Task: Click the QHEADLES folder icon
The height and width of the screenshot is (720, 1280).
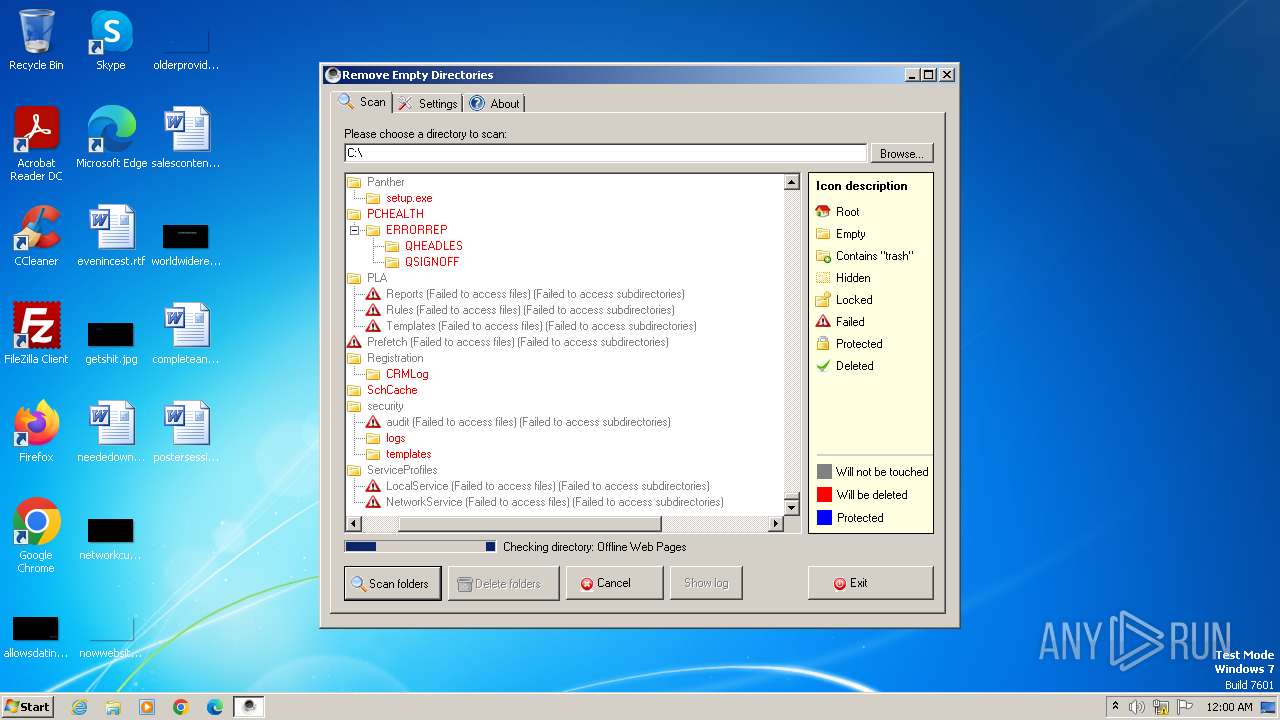Action: pos(392,246)
